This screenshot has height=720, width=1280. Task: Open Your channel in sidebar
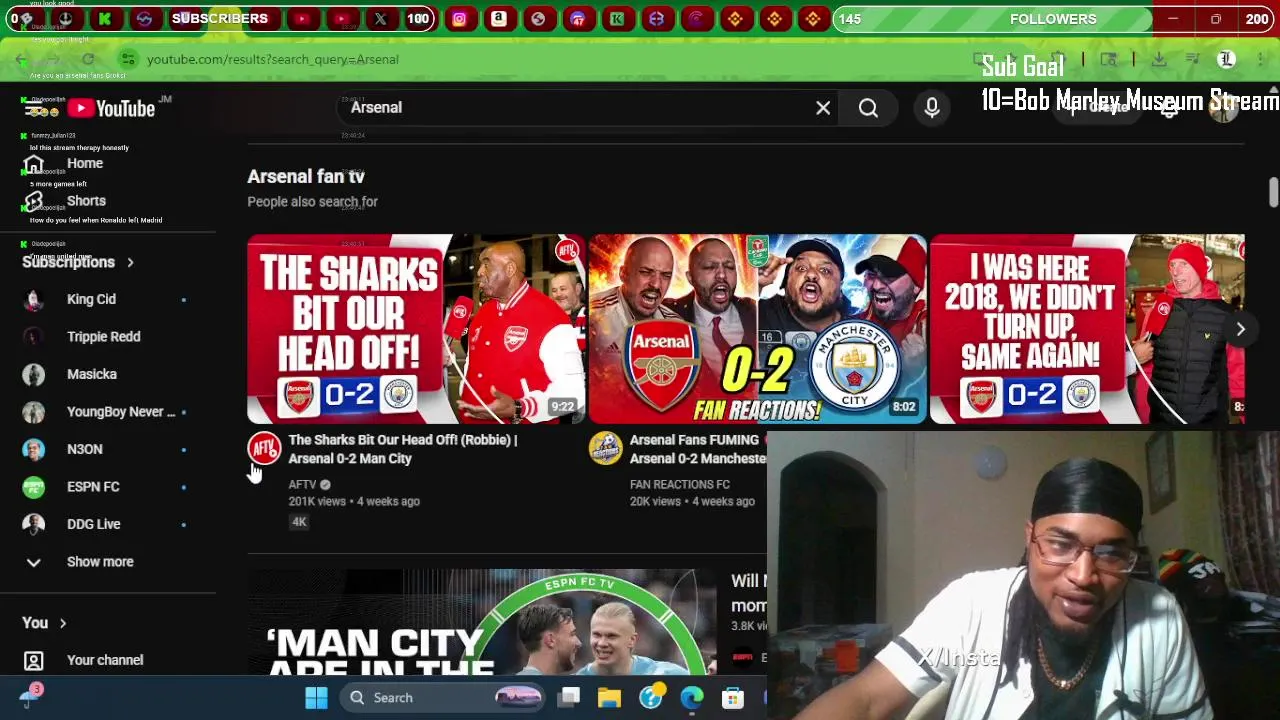click(x=105, y=660)
